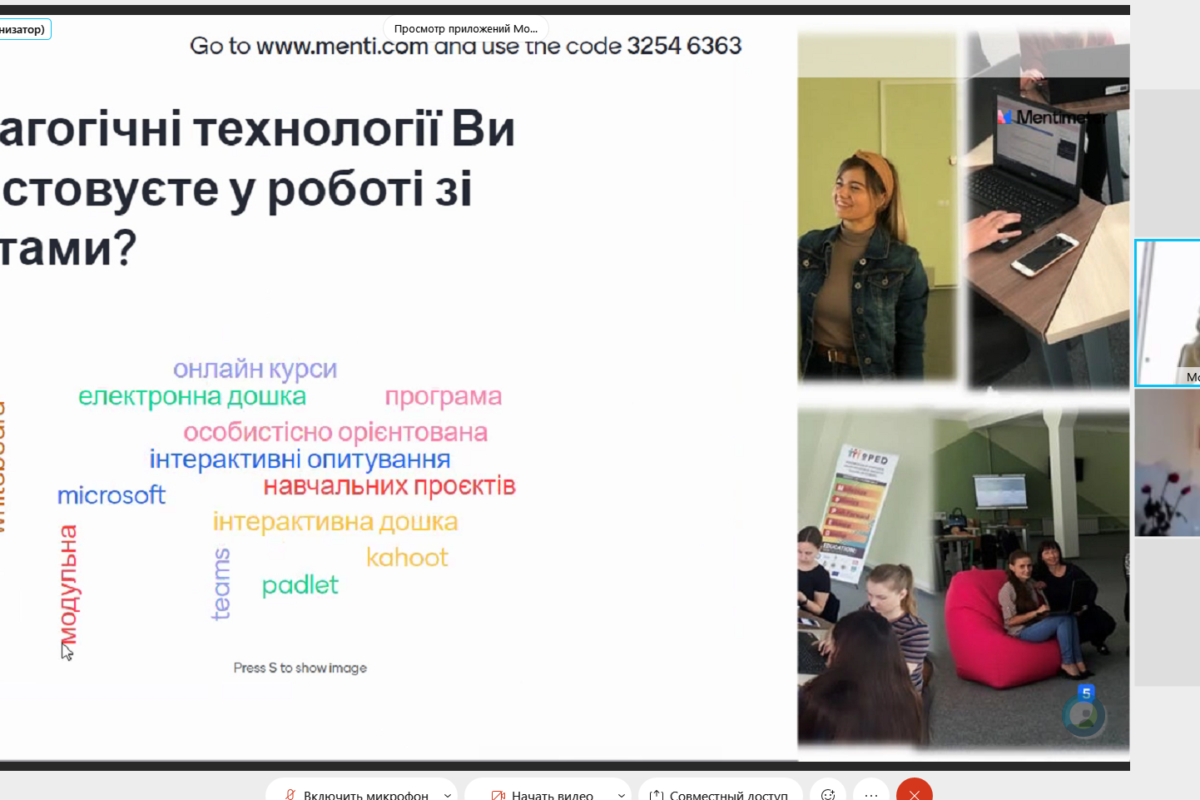Click the www.menti.com address on slide

pyautogui.click(x=343, y=46)
